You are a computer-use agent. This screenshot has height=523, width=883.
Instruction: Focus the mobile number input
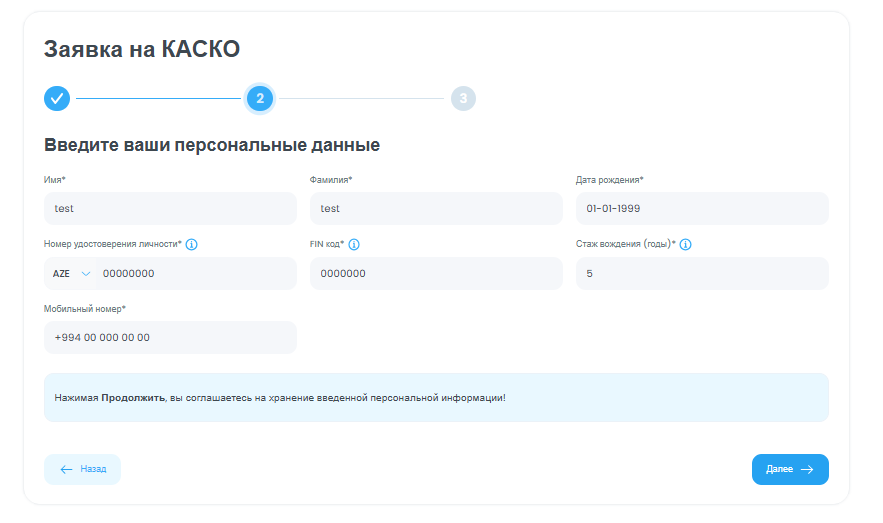(170, 337)
